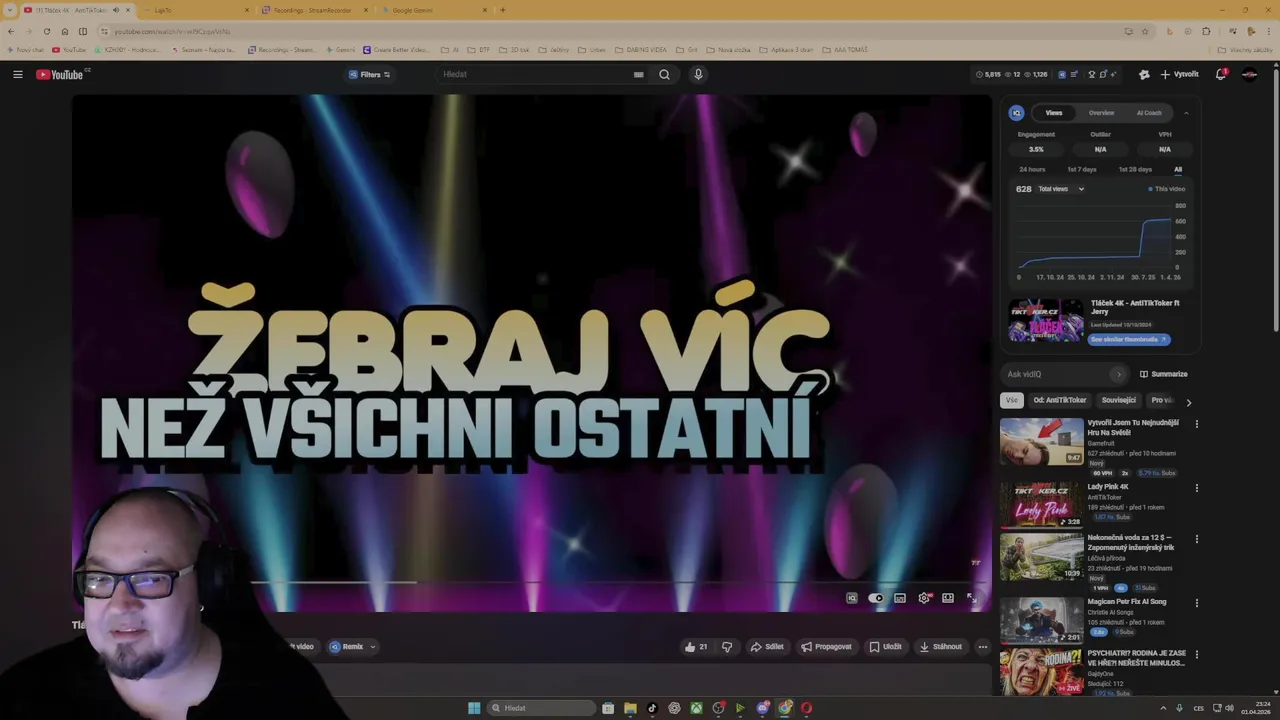Select the 1st 7 days range
The image size is (1280, 720).
pos(1081,169)
